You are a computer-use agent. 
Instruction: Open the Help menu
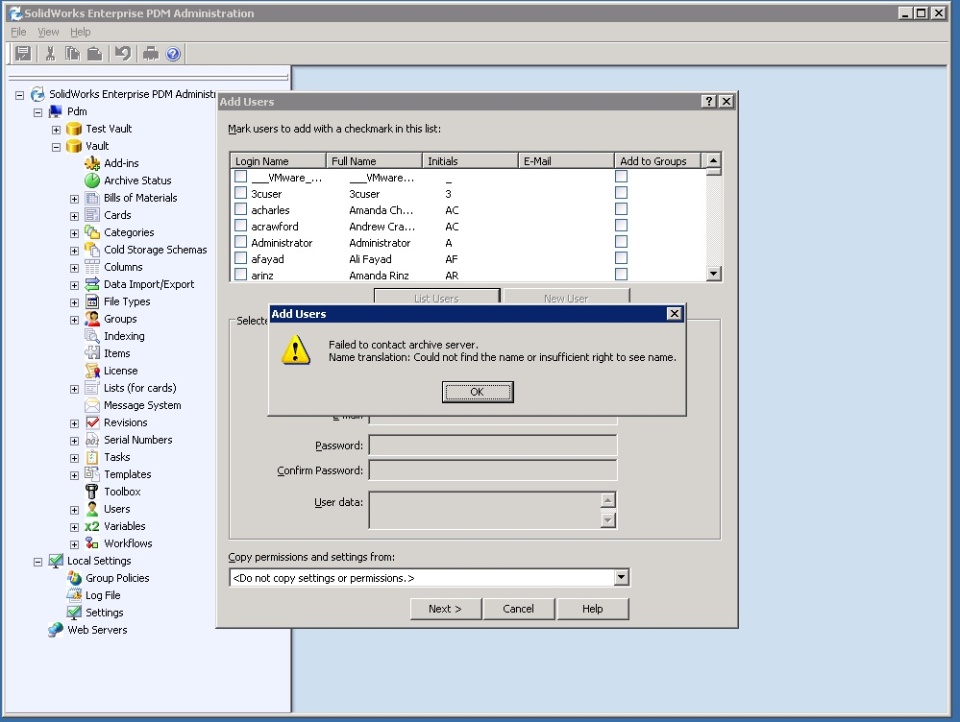[80, 32]
